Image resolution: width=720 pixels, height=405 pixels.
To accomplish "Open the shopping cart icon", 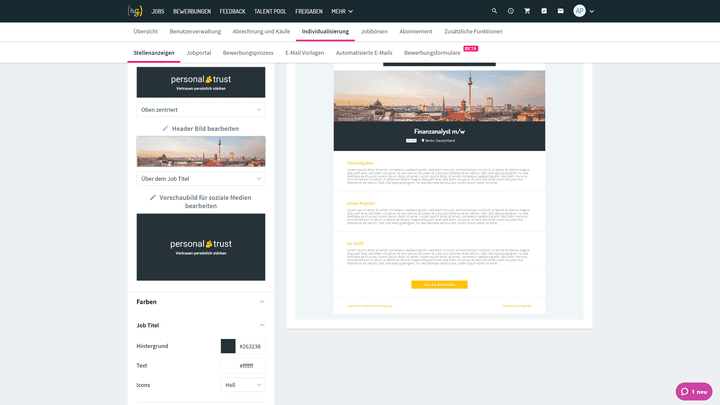I will point(527,11).
